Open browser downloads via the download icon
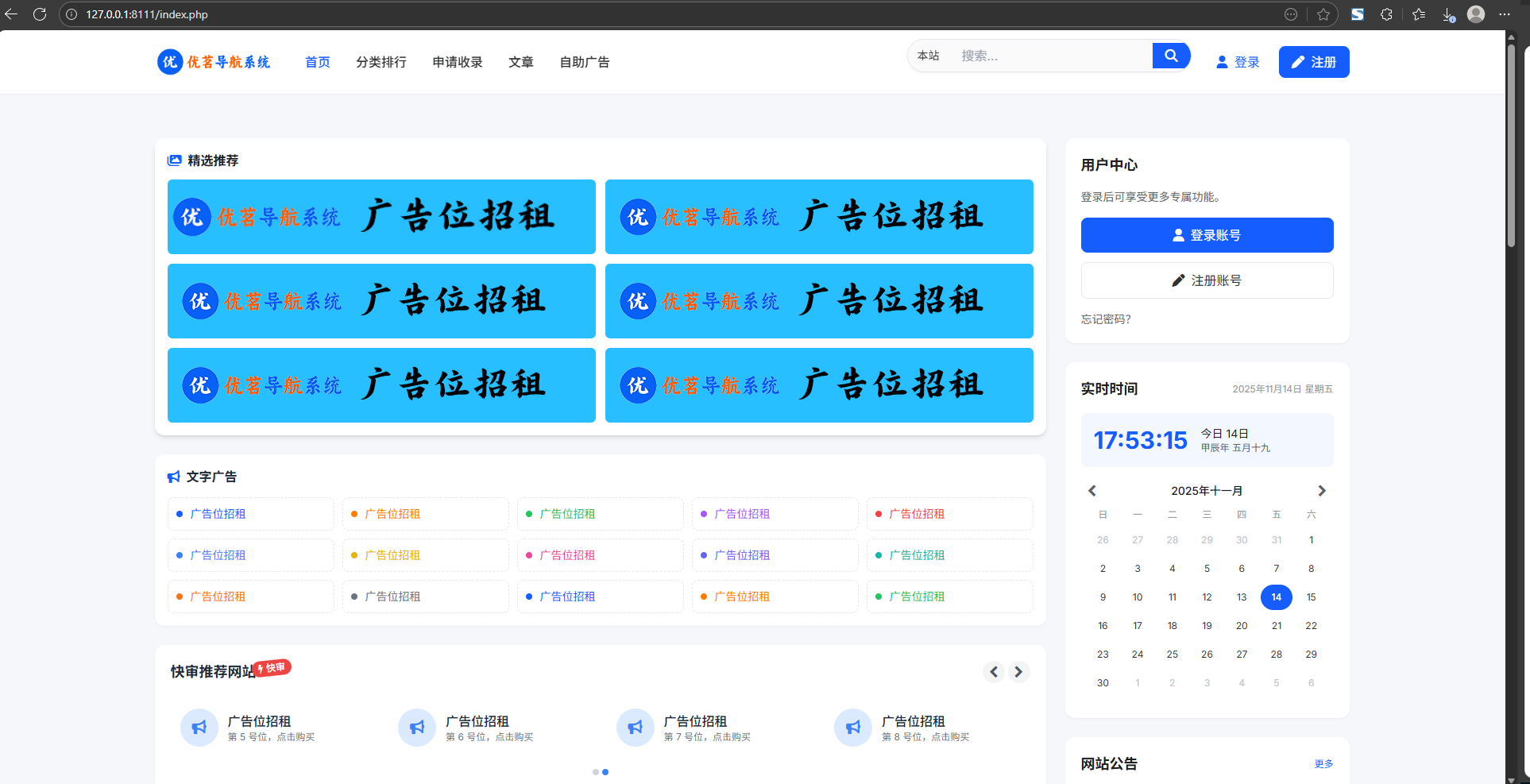 click(x=1447, y=14)
